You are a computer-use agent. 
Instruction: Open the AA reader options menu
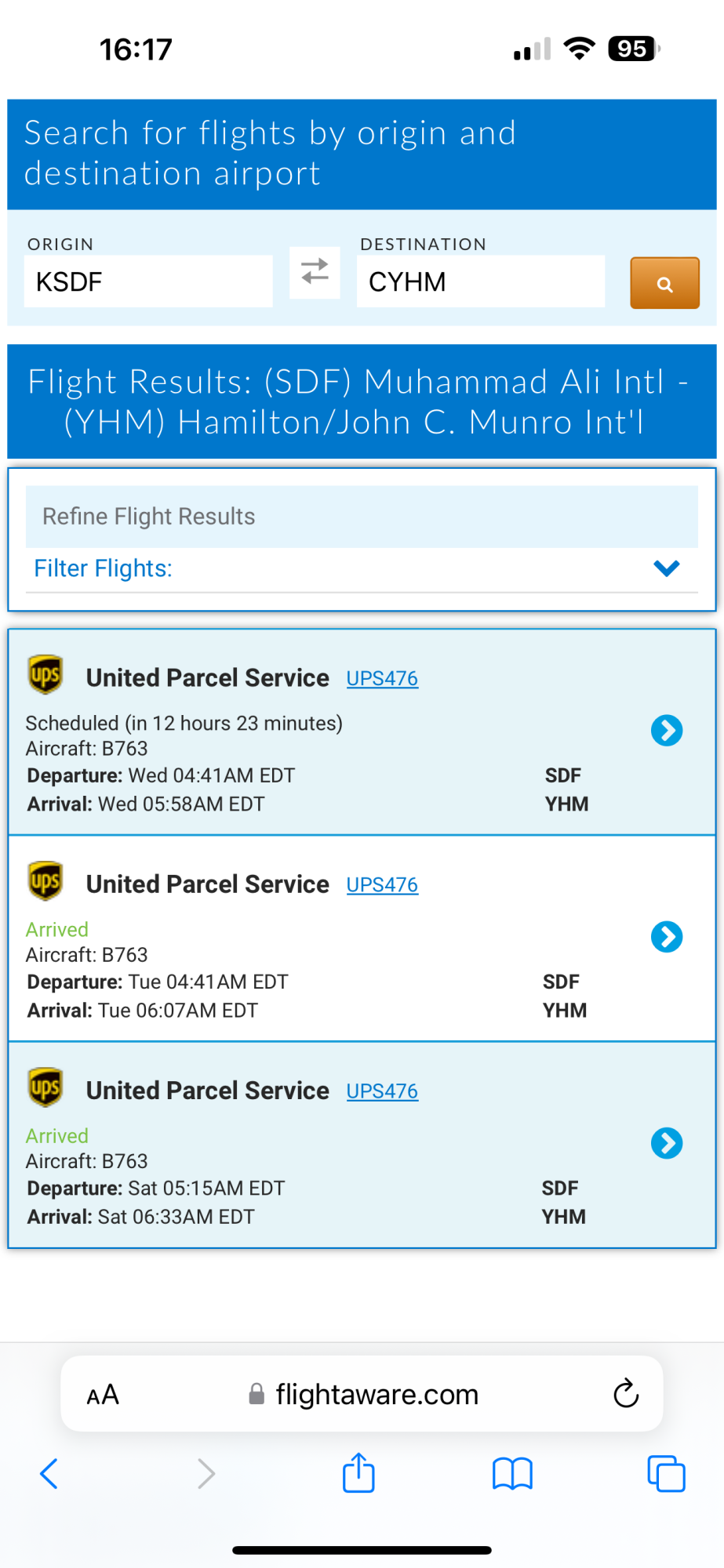(x=103, y=1395)
